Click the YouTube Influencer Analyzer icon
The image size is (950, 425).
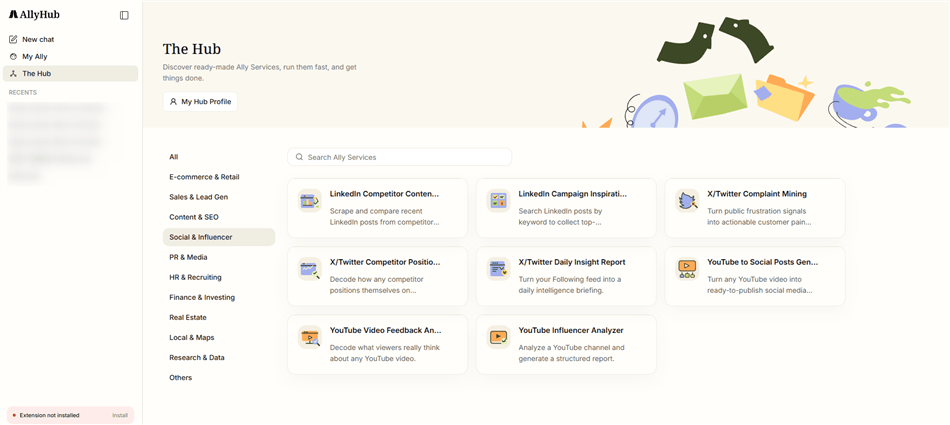point(499,337)
